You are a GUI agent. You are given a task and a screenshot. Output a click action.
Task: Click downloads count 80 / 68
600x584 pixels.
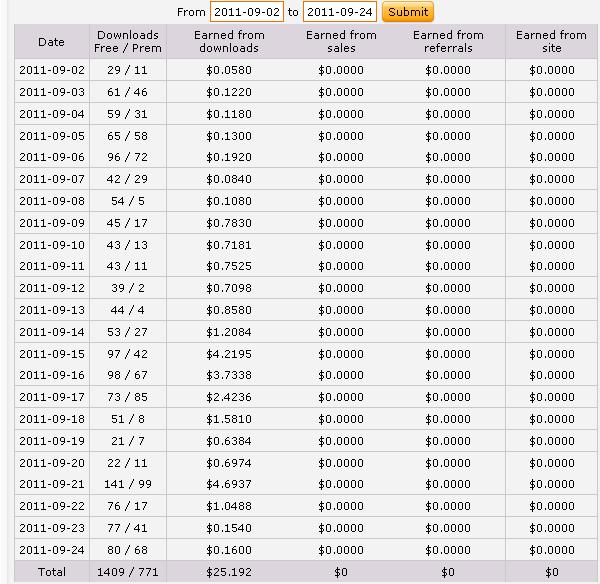click(x=127, y=550)
